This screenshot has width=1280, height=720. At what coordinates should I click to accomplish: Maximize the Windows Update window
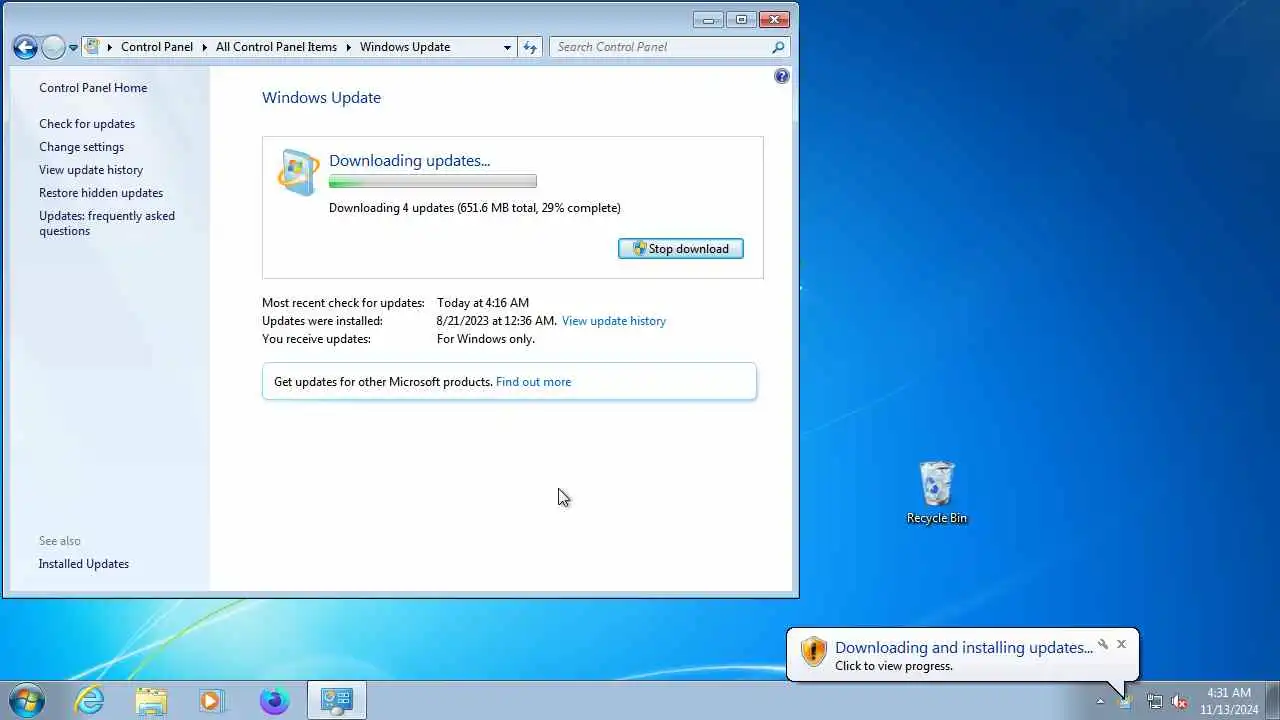point(741,19)
